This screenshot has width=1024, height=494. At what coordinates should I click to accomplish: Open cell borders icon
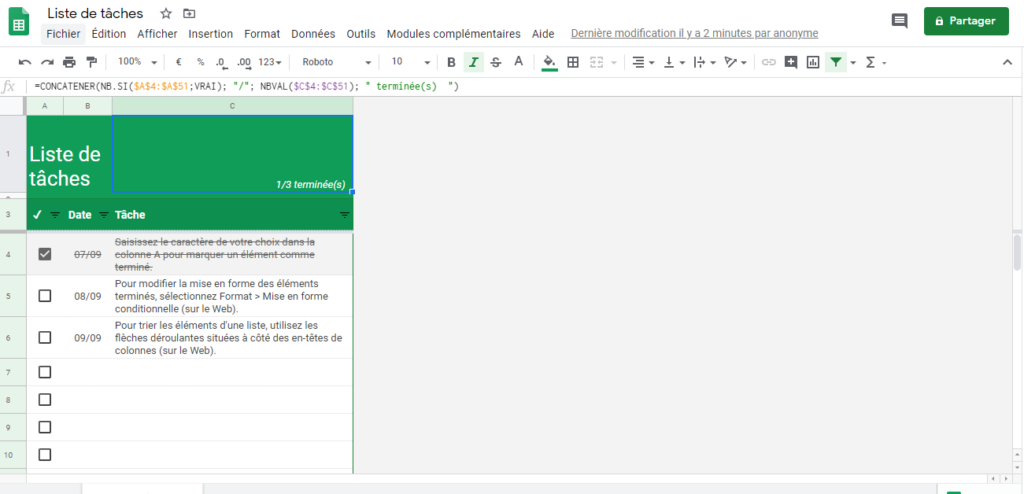point(573,62)
